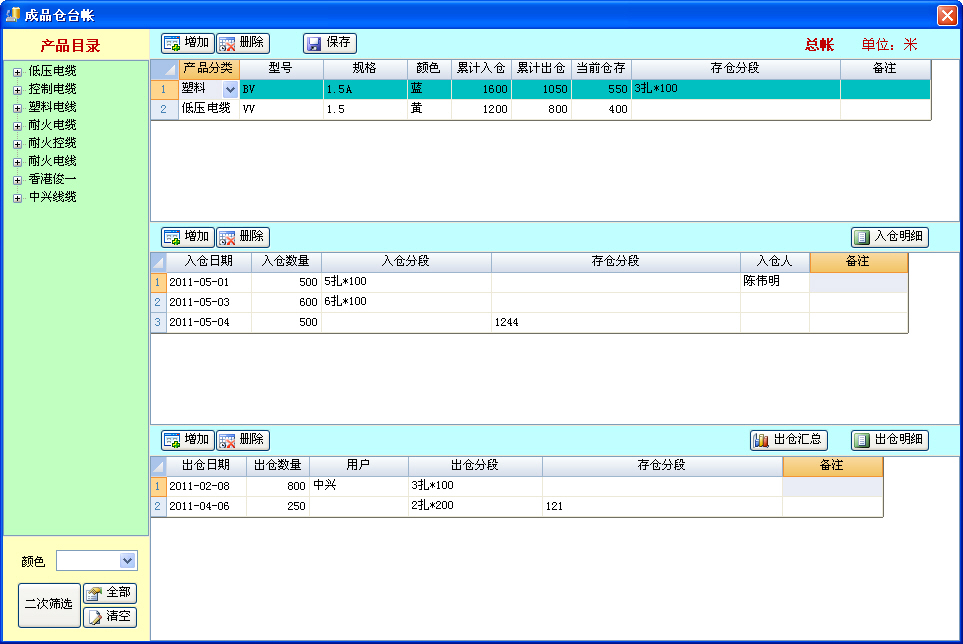Add a new outbound record row
The image size is (963, 644).
[x=187, y=440]
